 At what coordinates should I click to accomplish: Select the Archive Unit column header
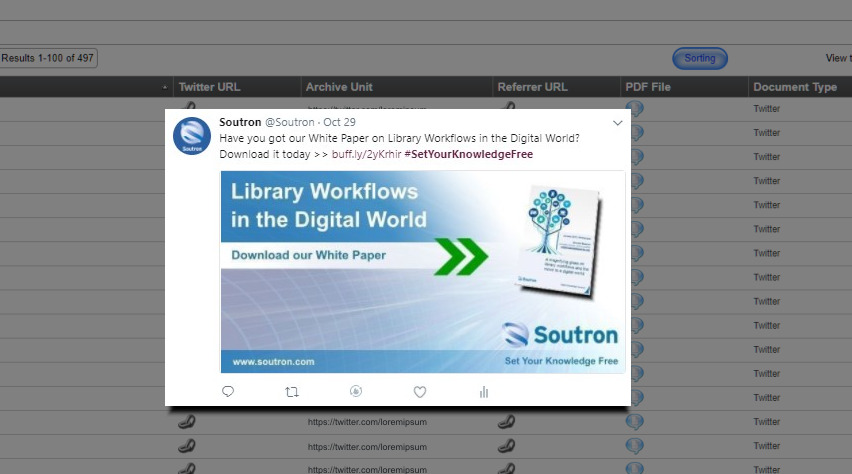(x=397, y=87)
